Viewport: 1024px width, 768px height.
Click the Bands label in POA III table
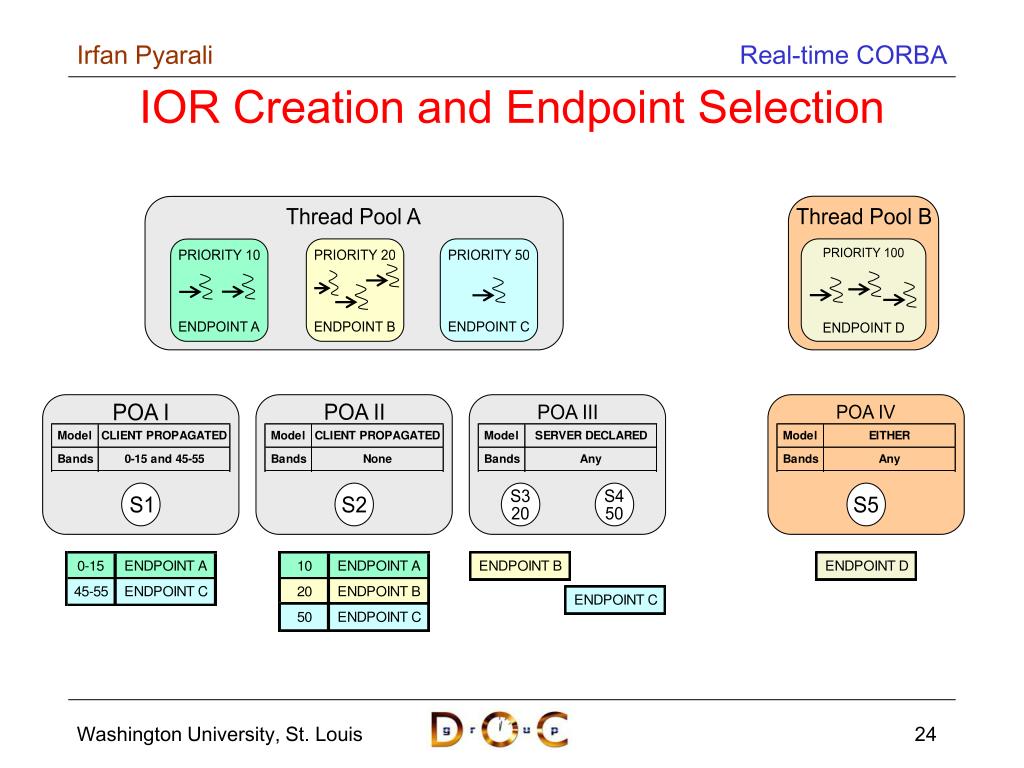click(x=502, y=459)
